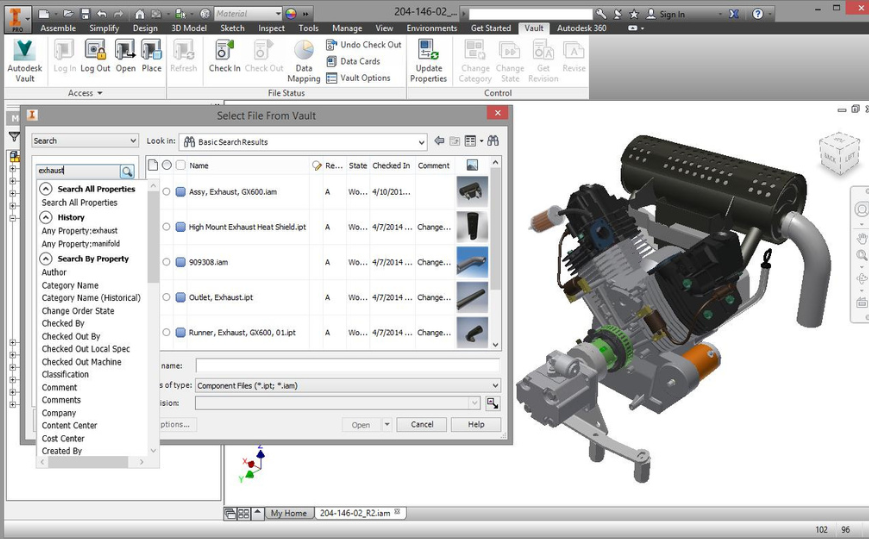Select radio for Runner, Exhaust, GX600, 01.ipt

click(166, 332)
